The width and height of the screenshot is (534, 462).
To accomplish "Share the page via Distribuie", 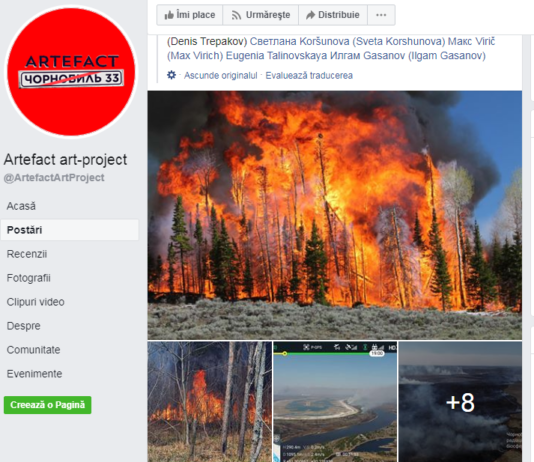I will pos(333,15).
